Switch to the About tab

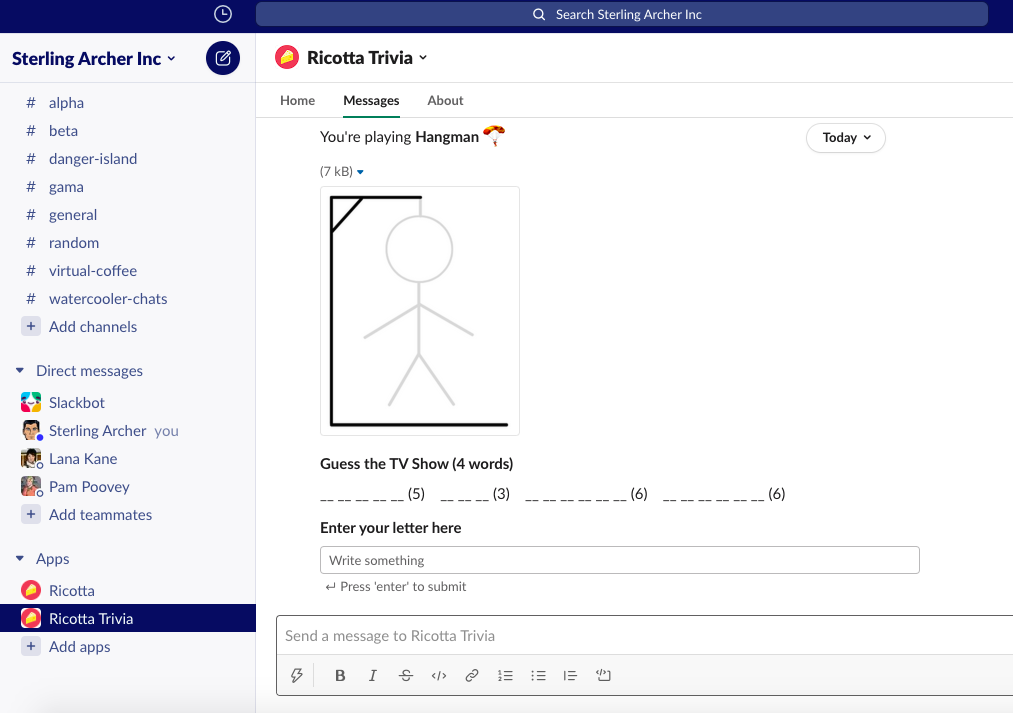(445, 100)
